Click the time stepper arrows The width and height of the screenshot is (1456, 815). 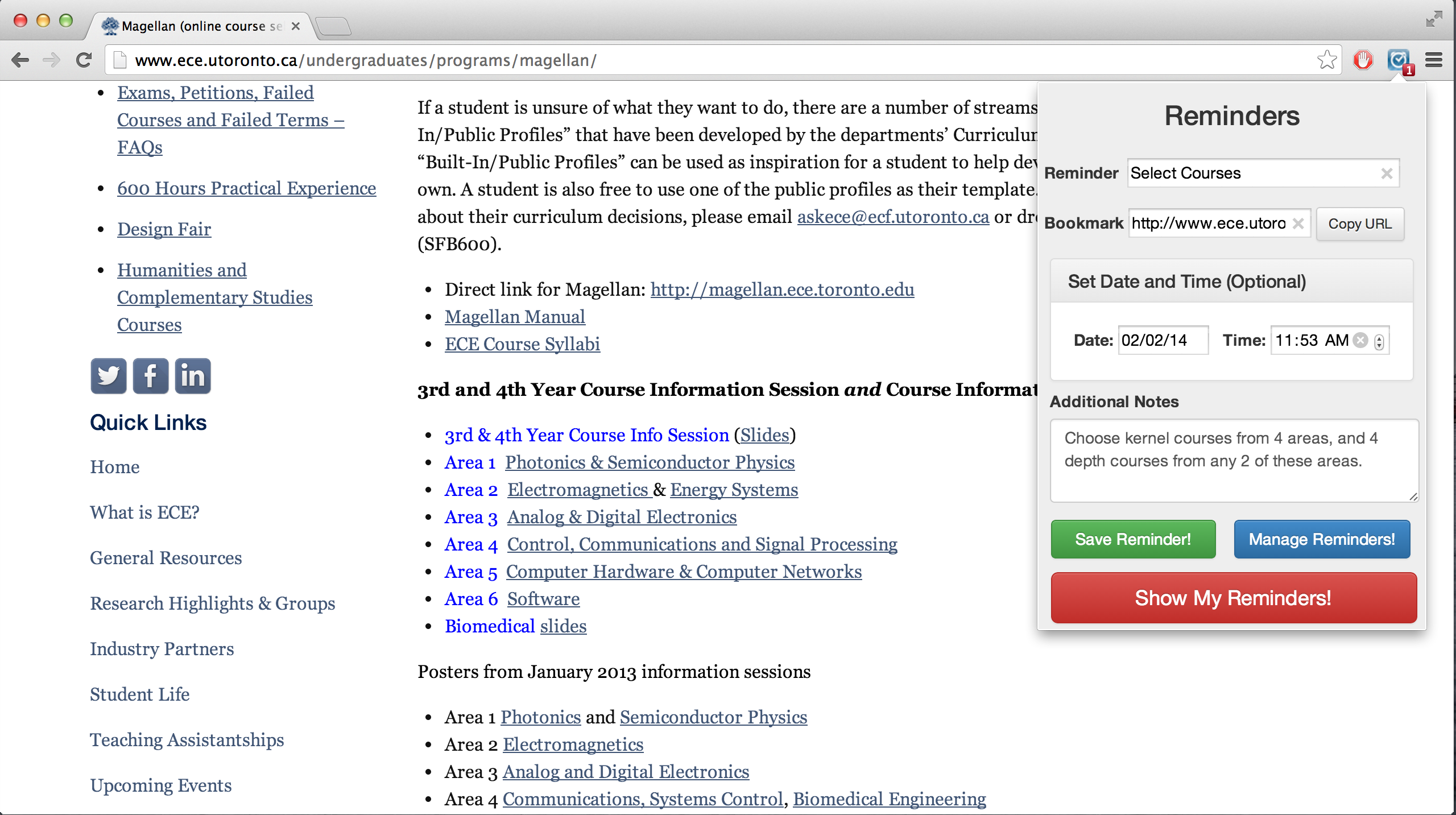coord(1379,341)
